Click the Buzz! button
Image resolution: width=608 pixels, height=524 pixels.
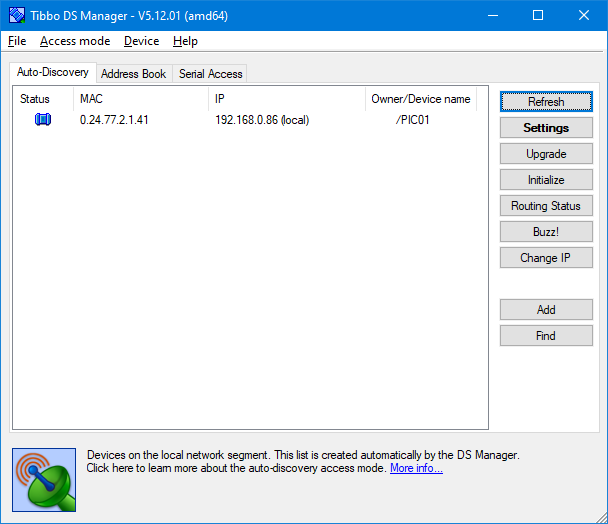[x=546, y=232]
